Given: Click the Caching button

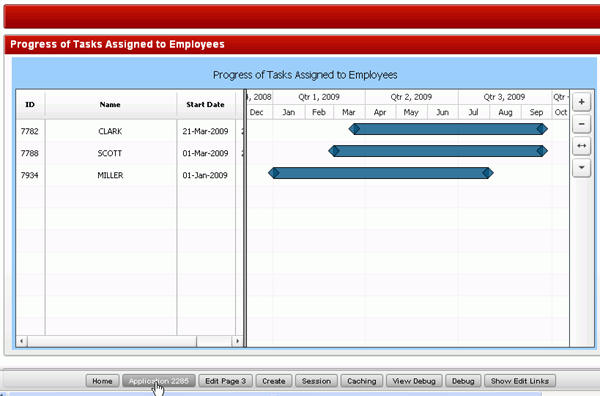Looking at the screenshot, I should (362, 381).
